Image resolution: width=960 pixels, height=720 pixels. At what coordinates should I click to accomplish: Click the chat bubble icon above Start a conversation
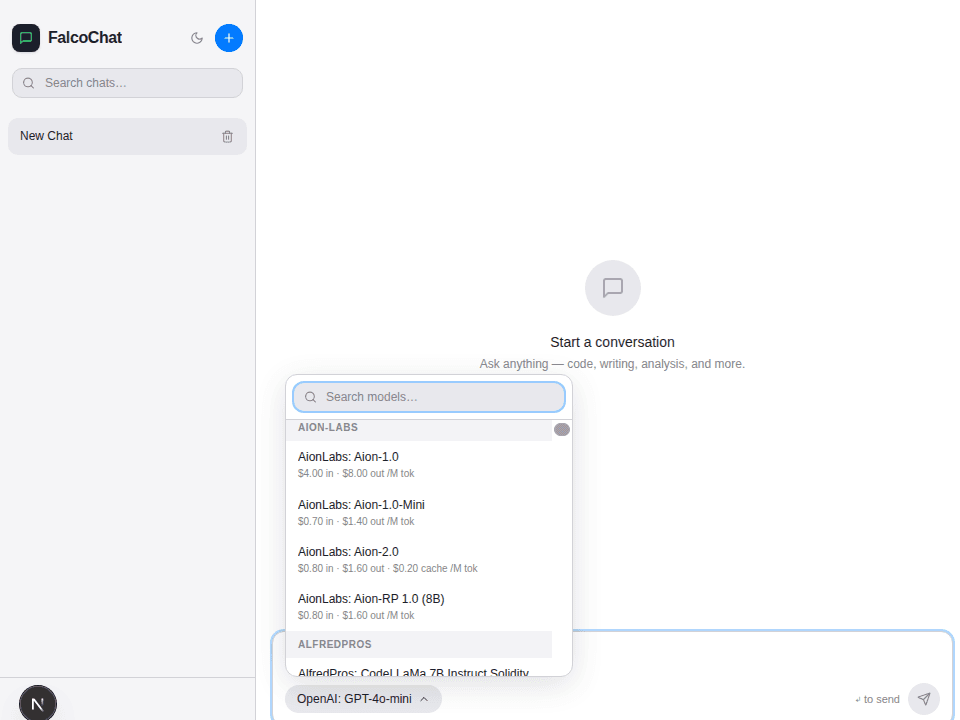pyautogui.click(x=613, y=288)
